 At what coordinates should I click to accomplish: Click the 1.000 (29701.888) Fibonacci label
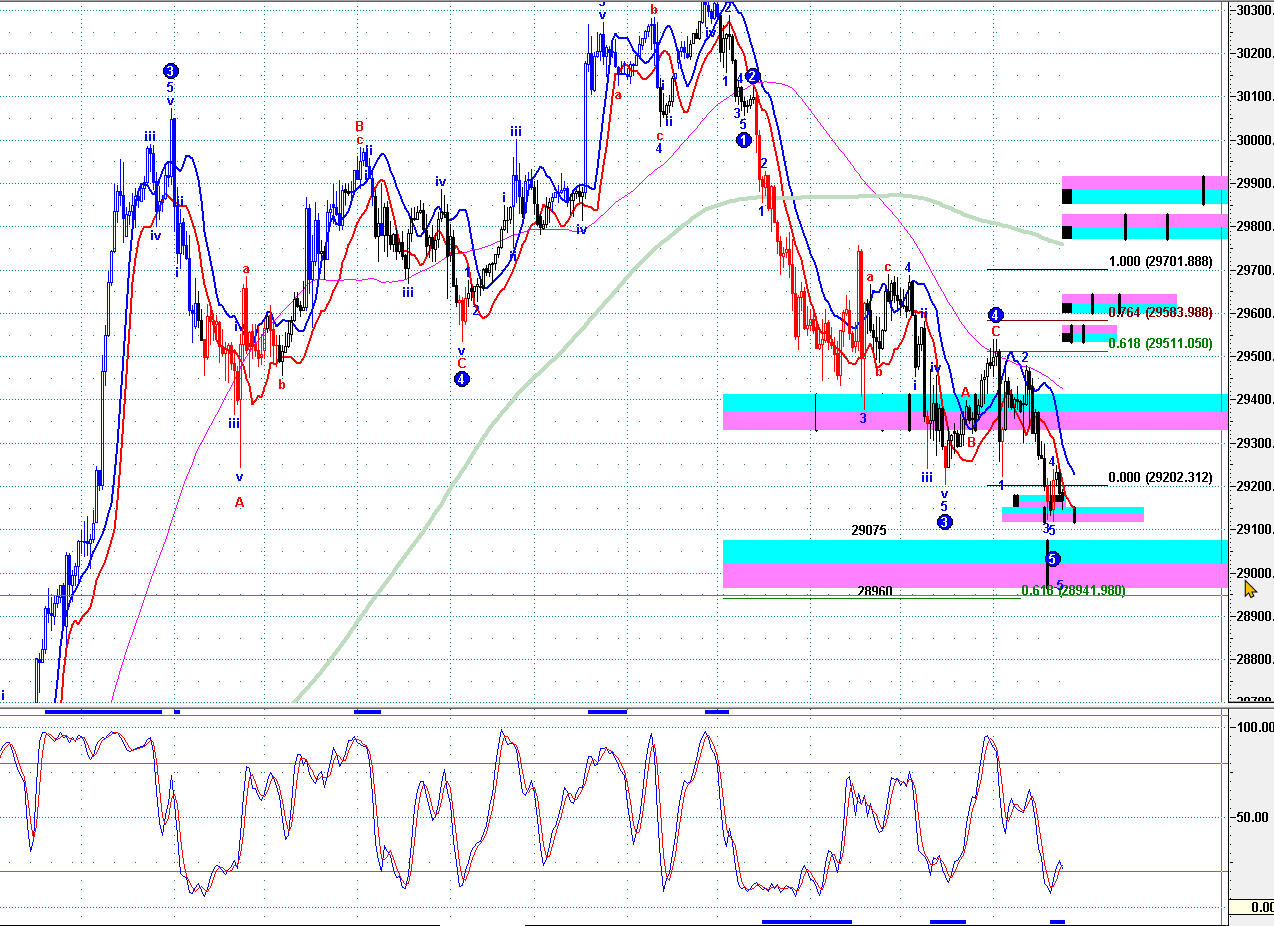coord(1160,262)
